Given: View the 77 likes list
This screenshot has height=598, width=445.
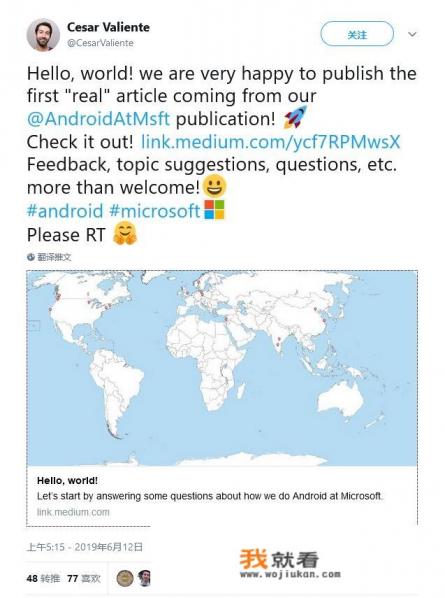Looking at the screenshot, I should 84,579.
